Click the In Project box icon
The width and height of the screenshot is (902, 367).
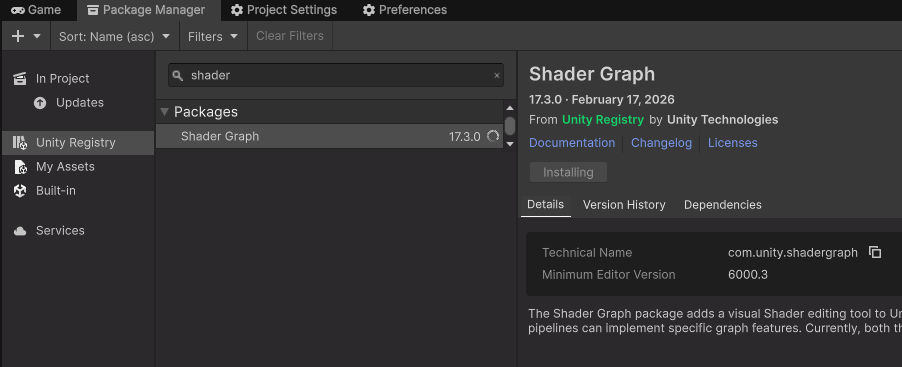click(20, 79)
